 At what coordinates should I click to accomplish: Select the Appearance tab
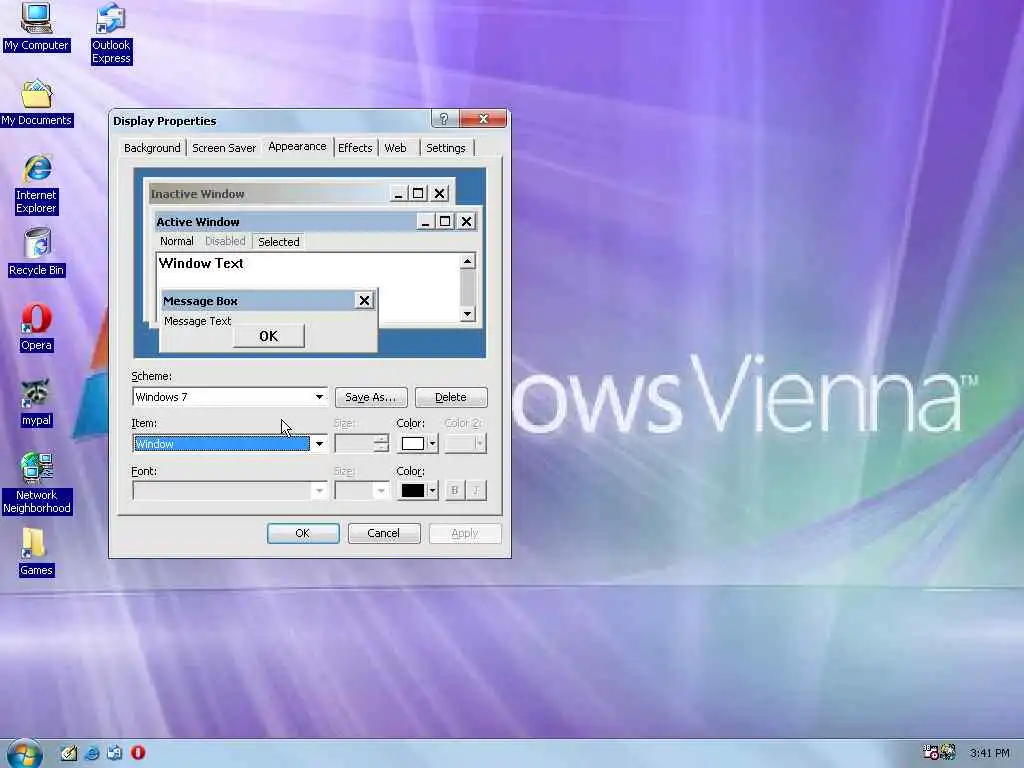(x=297, y=146)
